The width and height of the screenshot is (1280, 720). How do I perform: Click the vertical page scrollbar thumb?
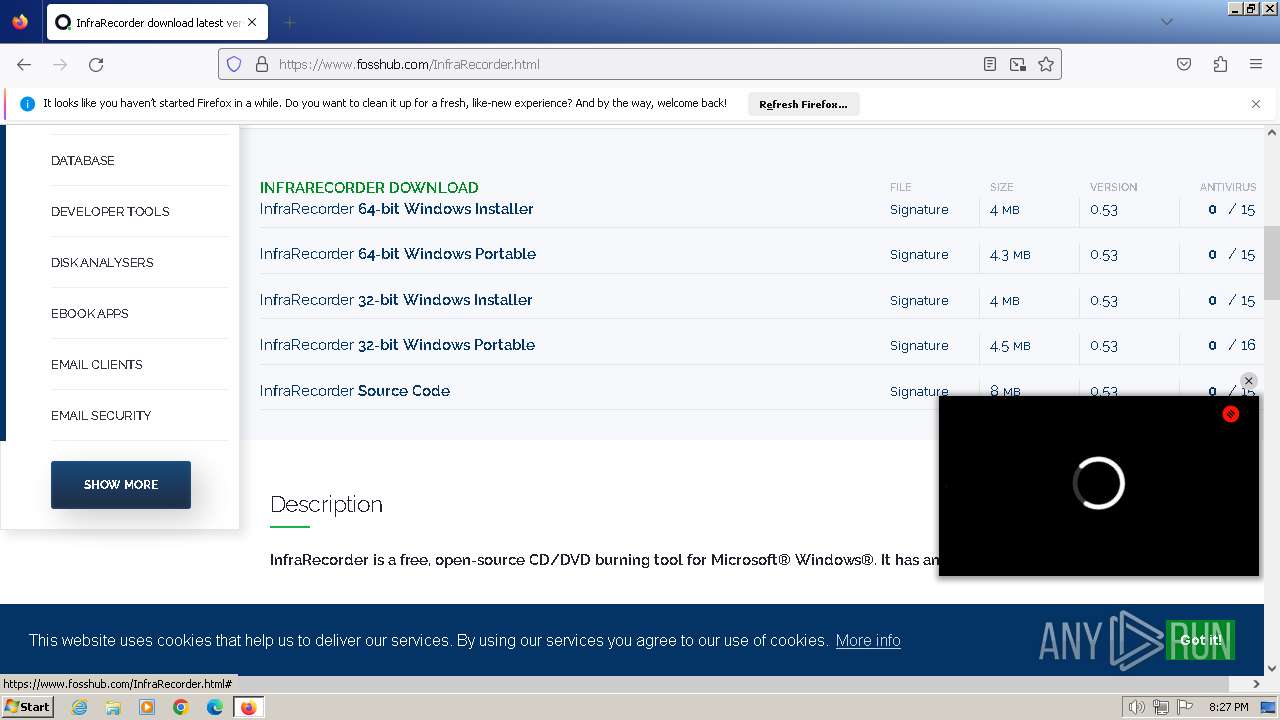pos(1272,262)
